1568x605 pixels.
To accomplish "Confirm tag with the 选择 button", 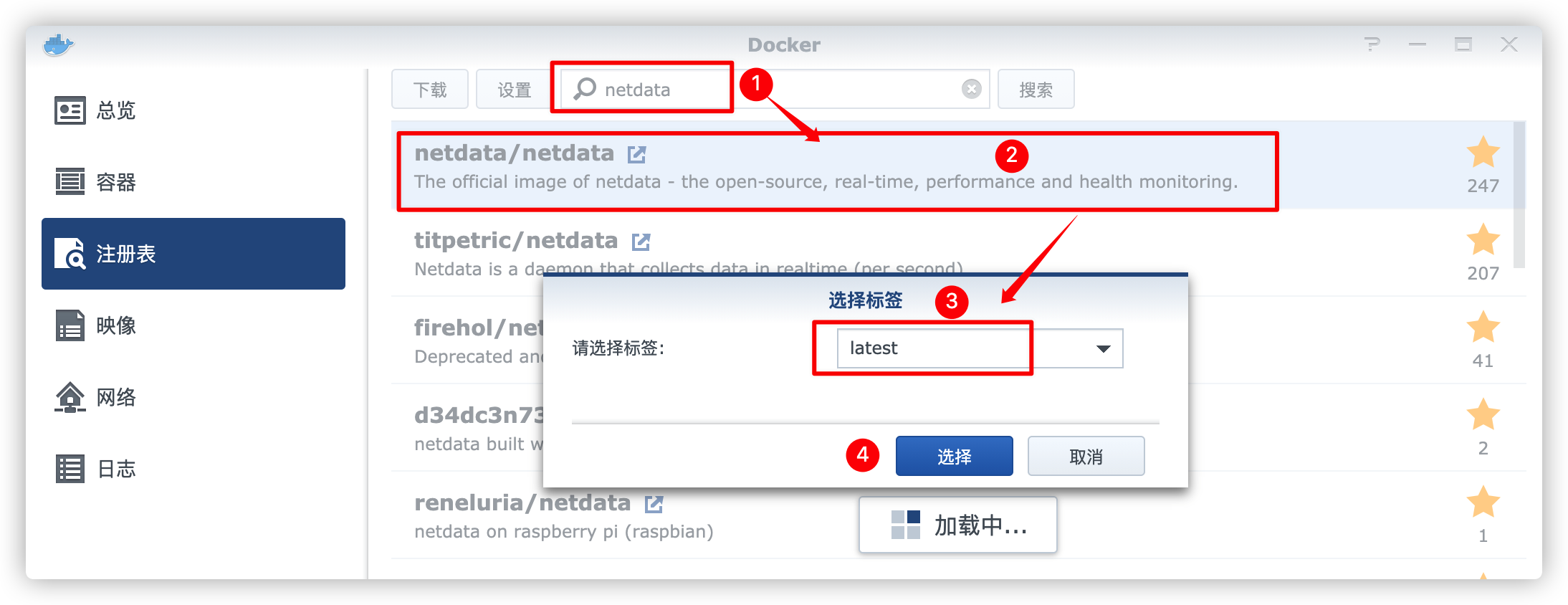I will (954, 456).
